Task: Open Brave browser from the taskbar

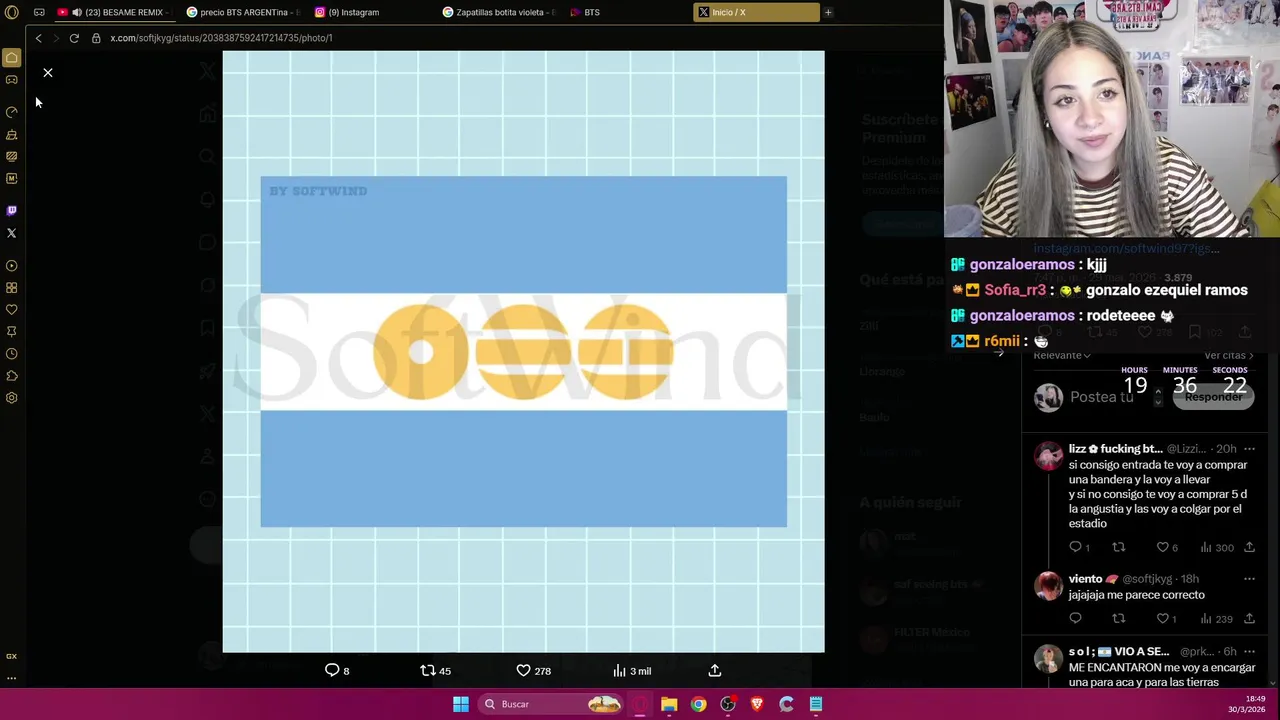Action: [x=757, y=704]
